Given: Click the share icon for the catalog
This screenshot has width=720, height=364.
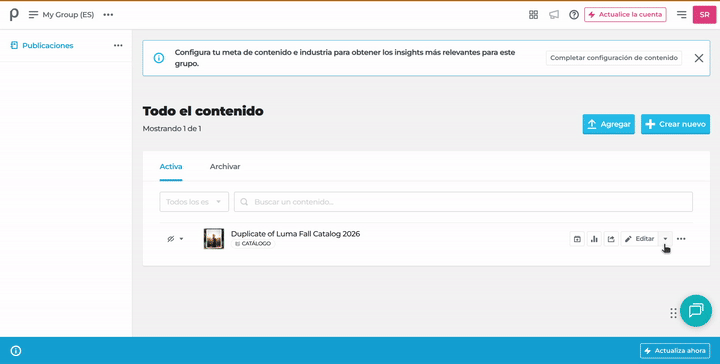Looking at the screenshot, I should [611, 239].
